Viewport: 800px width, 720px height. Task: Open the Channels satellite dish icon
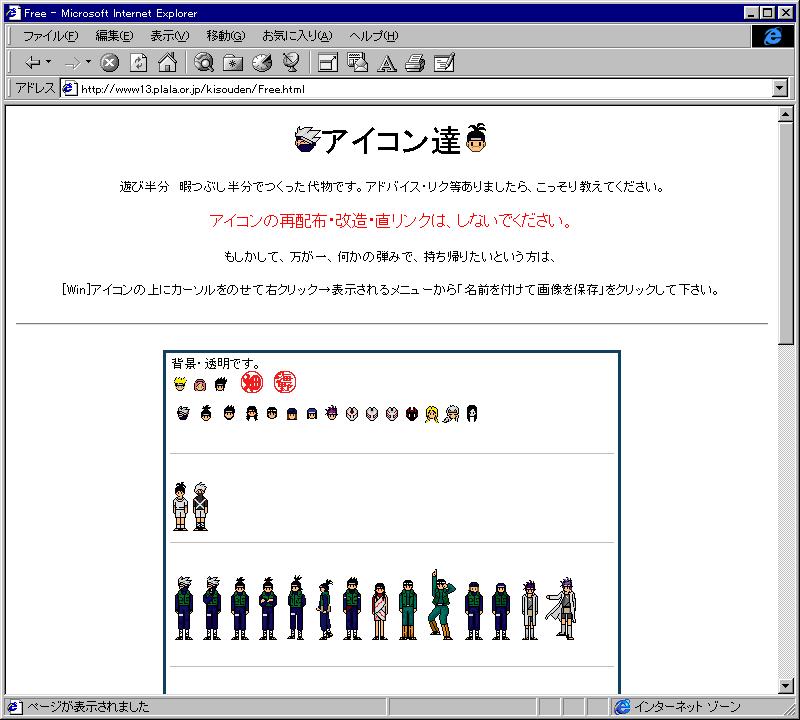(x=291, y=62)
